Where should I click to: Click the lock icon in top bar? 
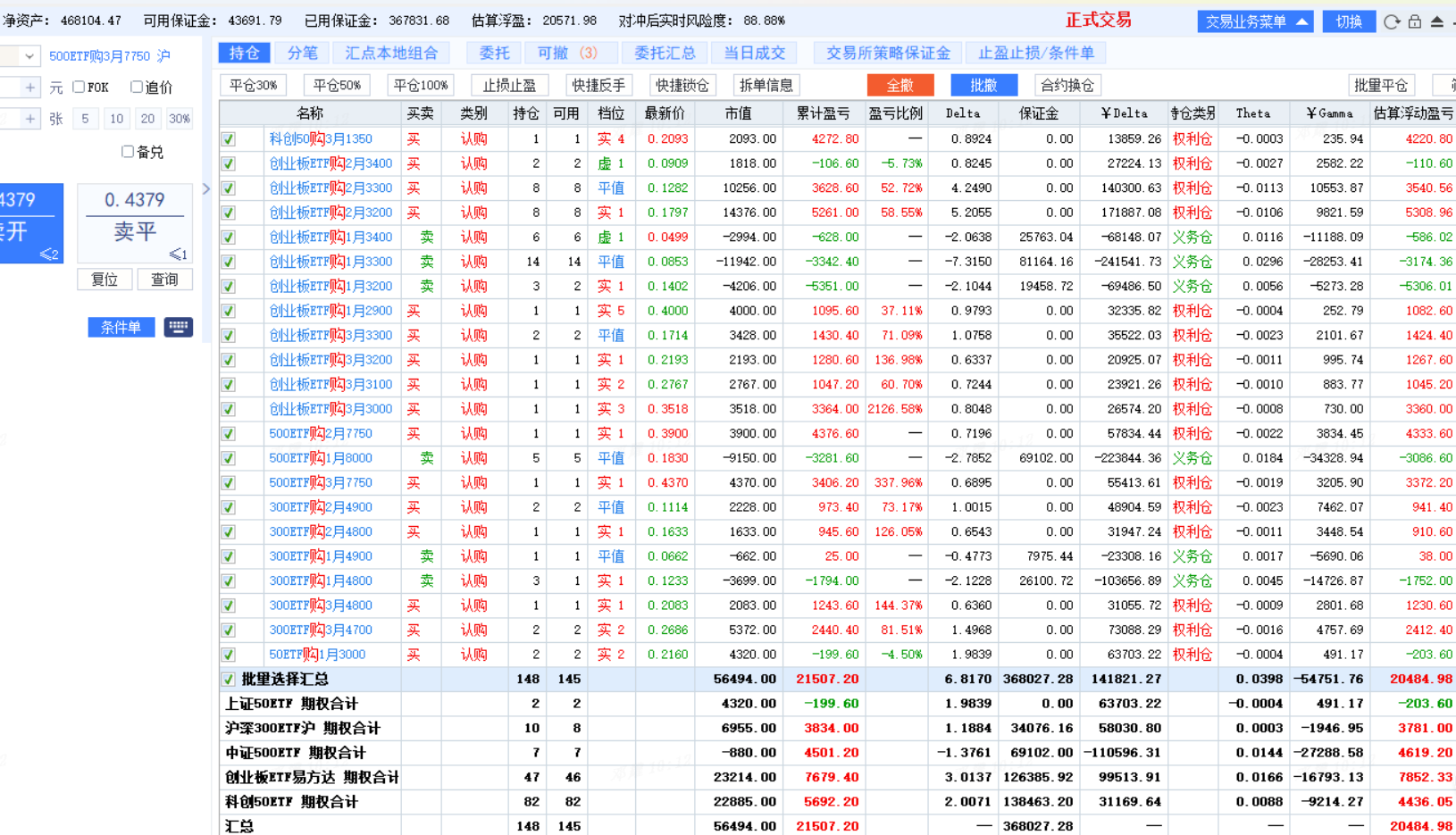(1415, 21)
